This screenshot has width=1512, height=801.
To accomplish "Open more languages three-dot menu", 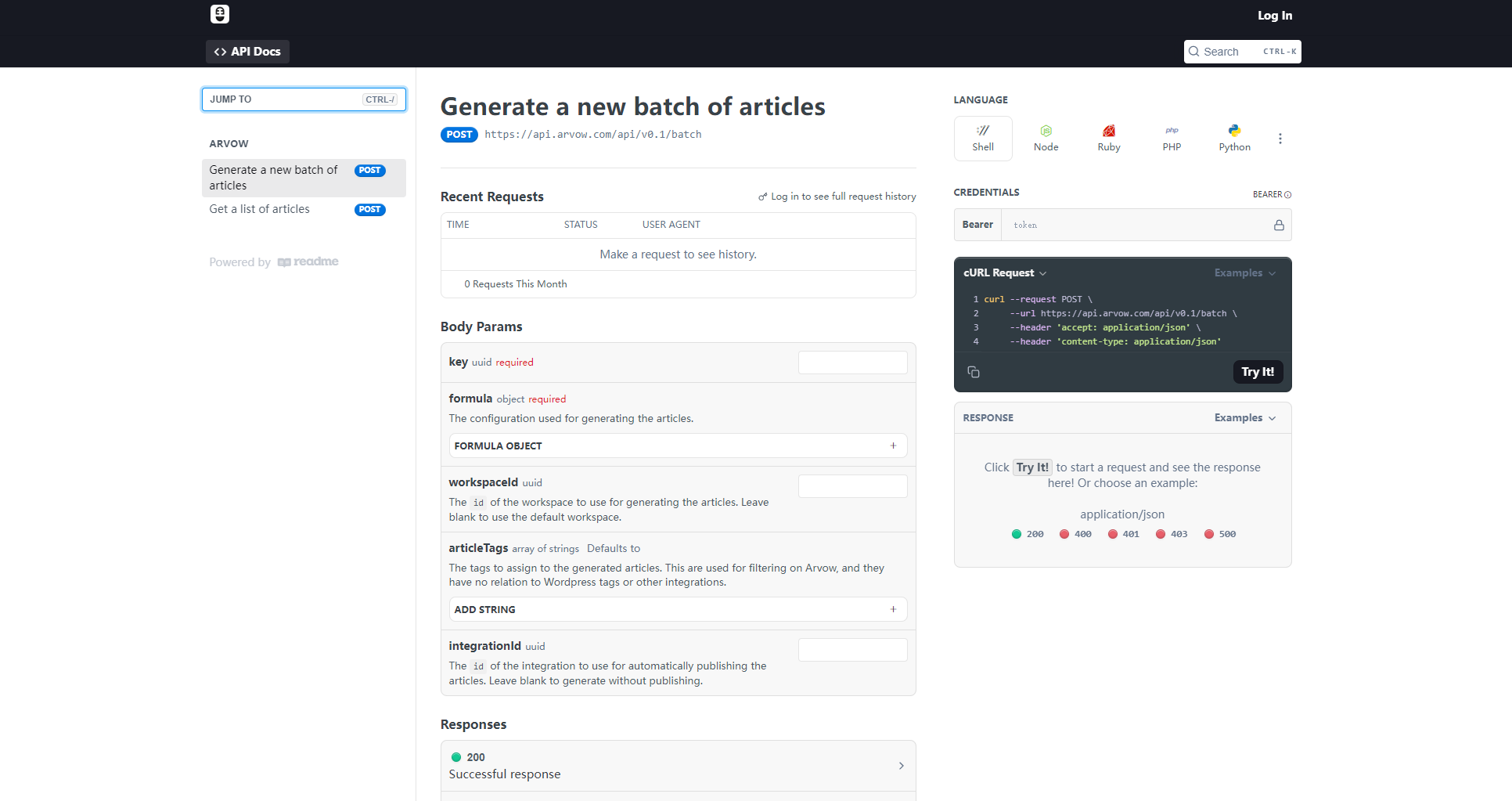I will [1280, 139].
